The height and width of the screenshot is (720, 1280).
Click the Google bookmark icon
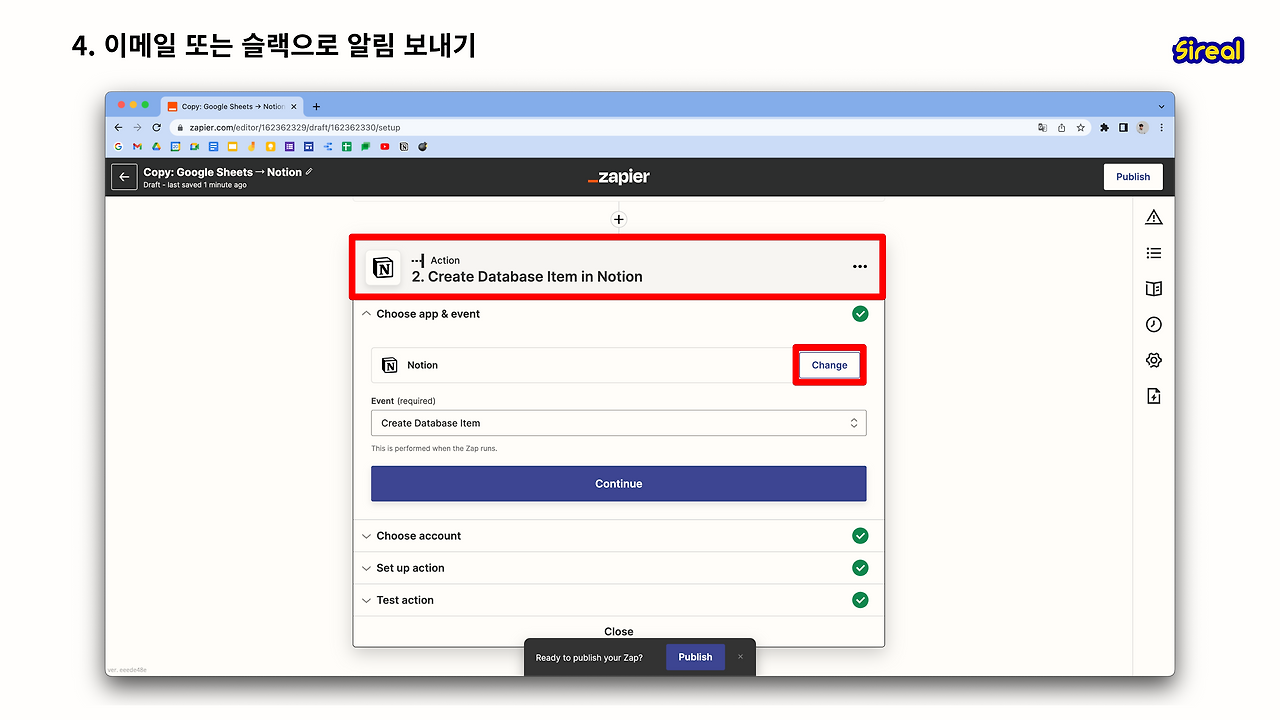click(x=119, y=147)
